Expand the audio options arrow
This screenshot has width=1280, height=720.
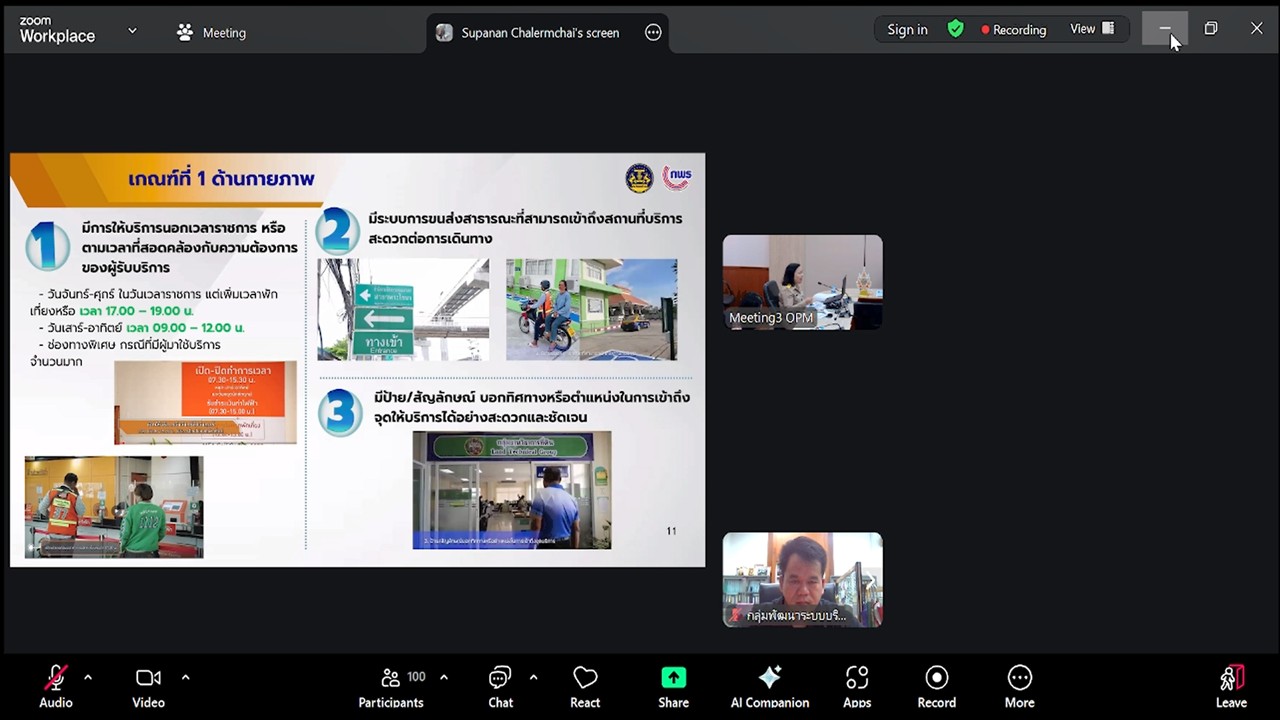coord(88,677)
